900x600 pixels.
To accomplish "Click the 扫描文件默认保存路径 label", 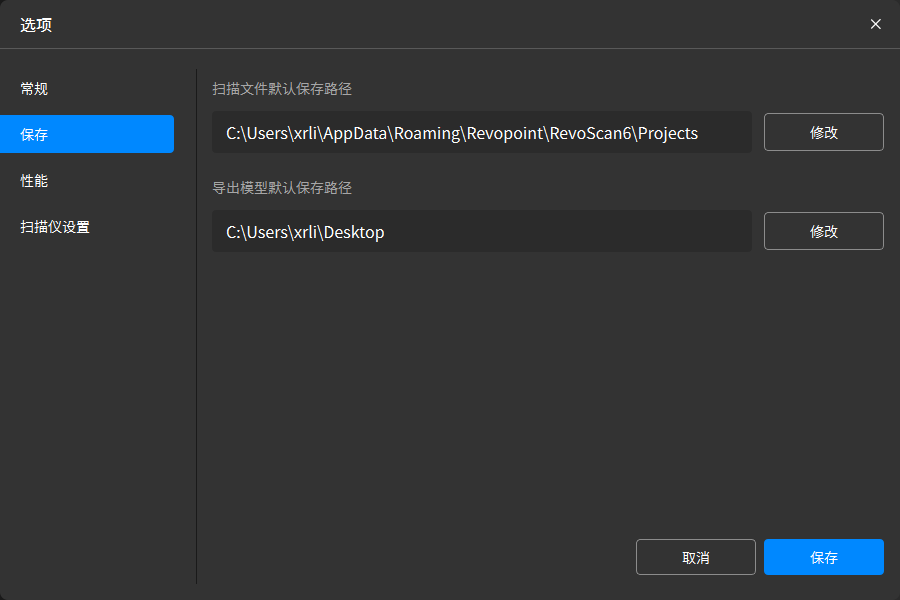I will tap(282, 89).
